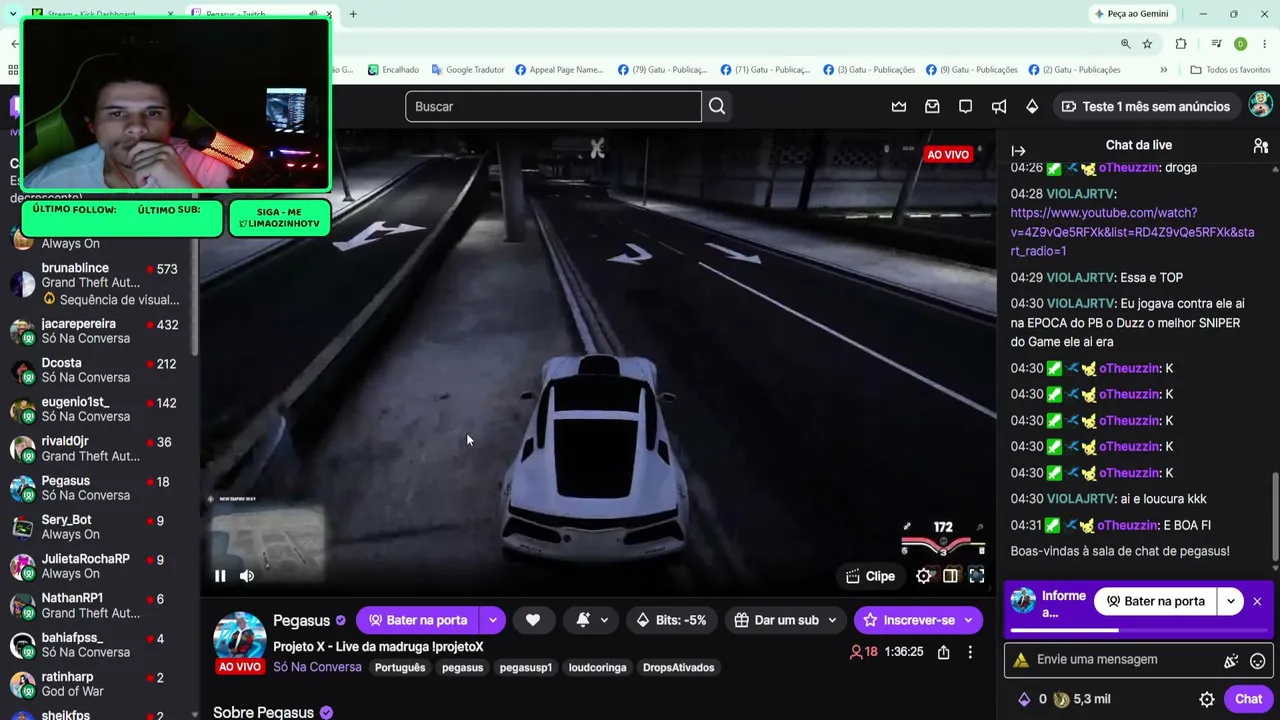Send message with the Chat button
Image resolution: width=1280 pixels, height=720 pixels.
pos(1248,699)
